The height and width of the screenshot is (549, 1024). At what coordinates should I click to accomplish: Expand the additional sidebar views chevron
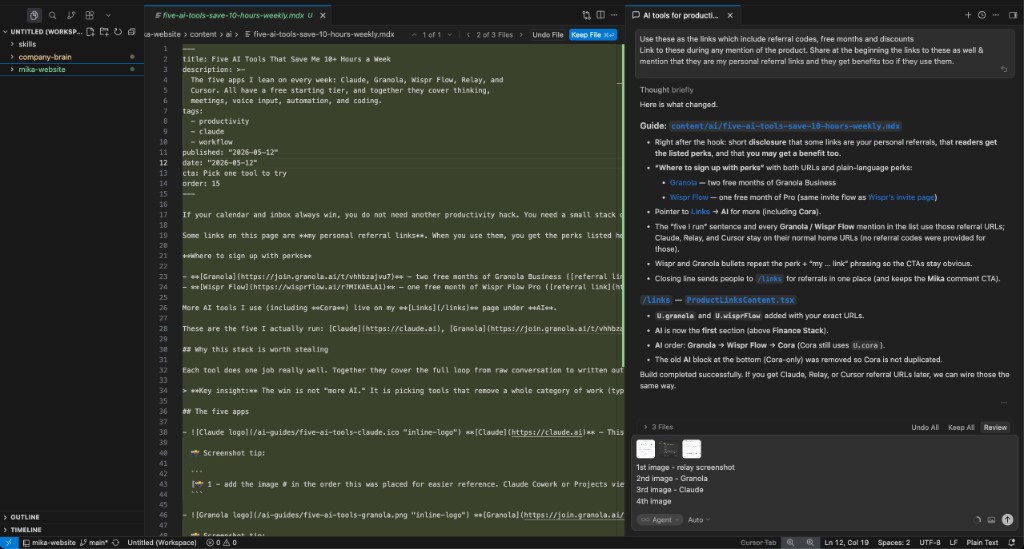108,15
